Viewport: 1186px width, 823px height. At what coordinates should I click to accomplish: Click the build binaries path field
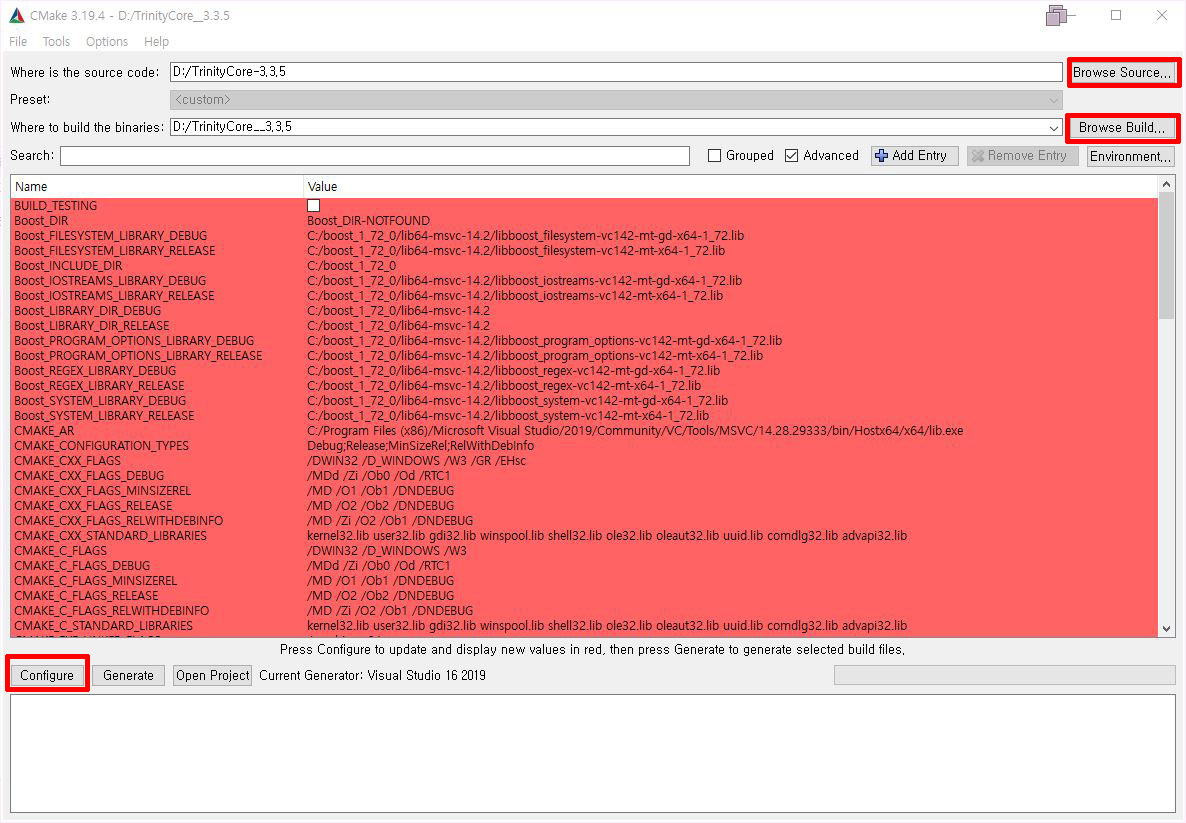click(x=607, y=127)
